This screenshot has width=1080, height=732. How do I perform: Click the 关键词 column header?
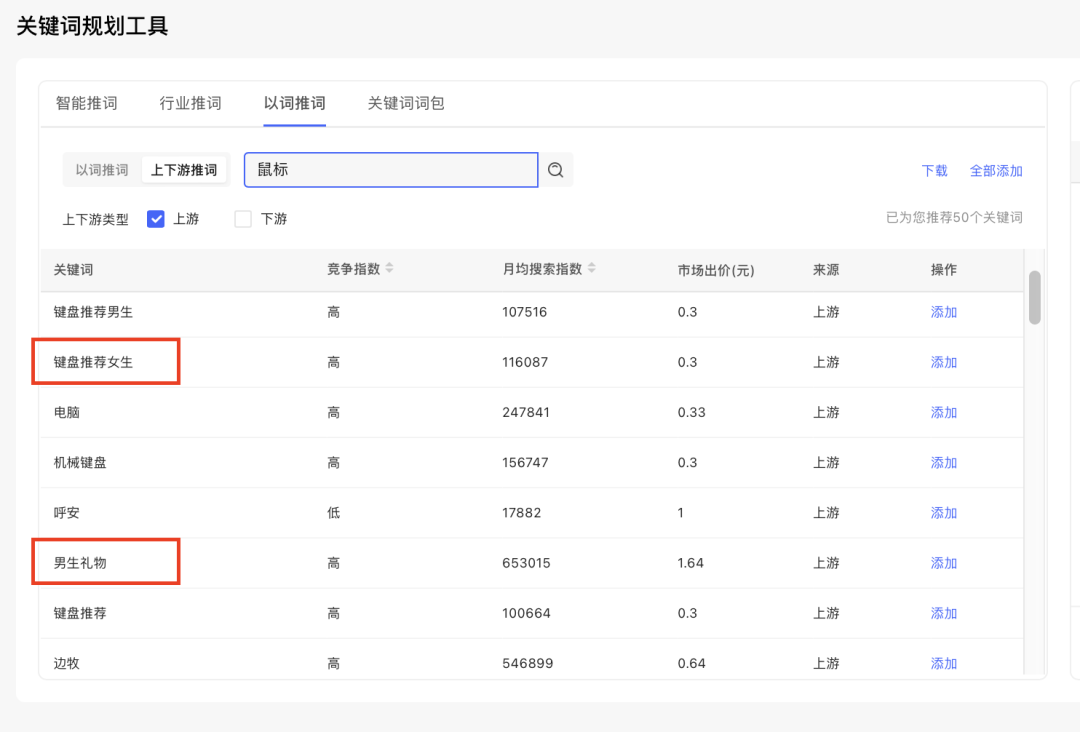[x=73, y=270]
